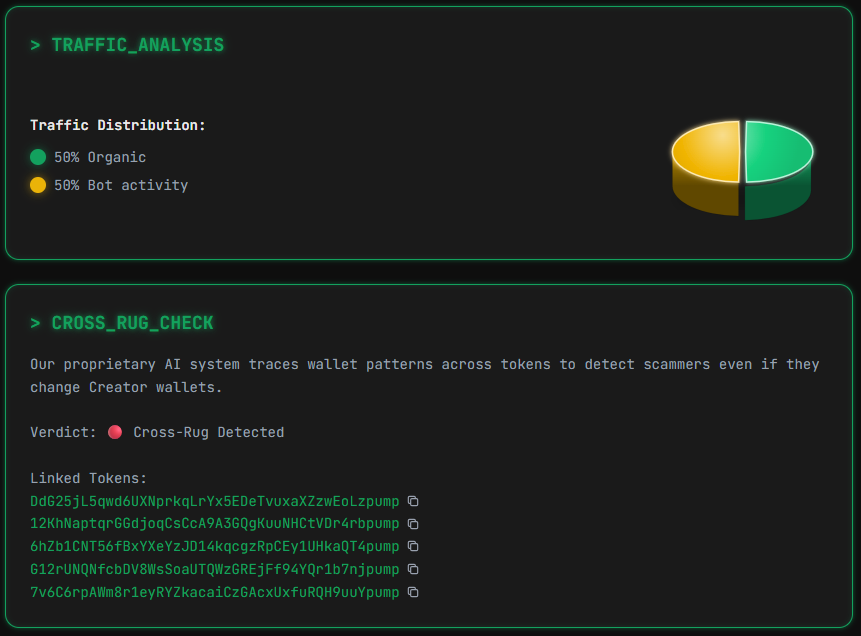Open linked token 12KhNaptqrGGdjoqCsCcA9A3GQgKuuNHCtVDr4rbpump

[215, 524]
